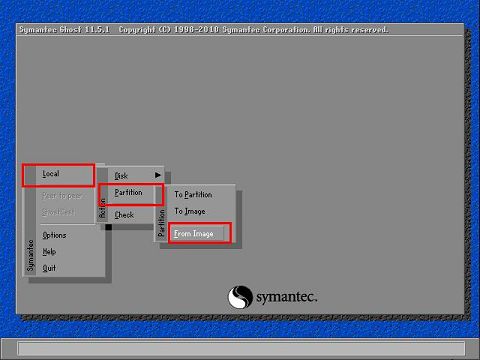The width and height of the screenshot is (480, 360).
Task: Click the black arrow next to Disk
Action: coord(158,175)
